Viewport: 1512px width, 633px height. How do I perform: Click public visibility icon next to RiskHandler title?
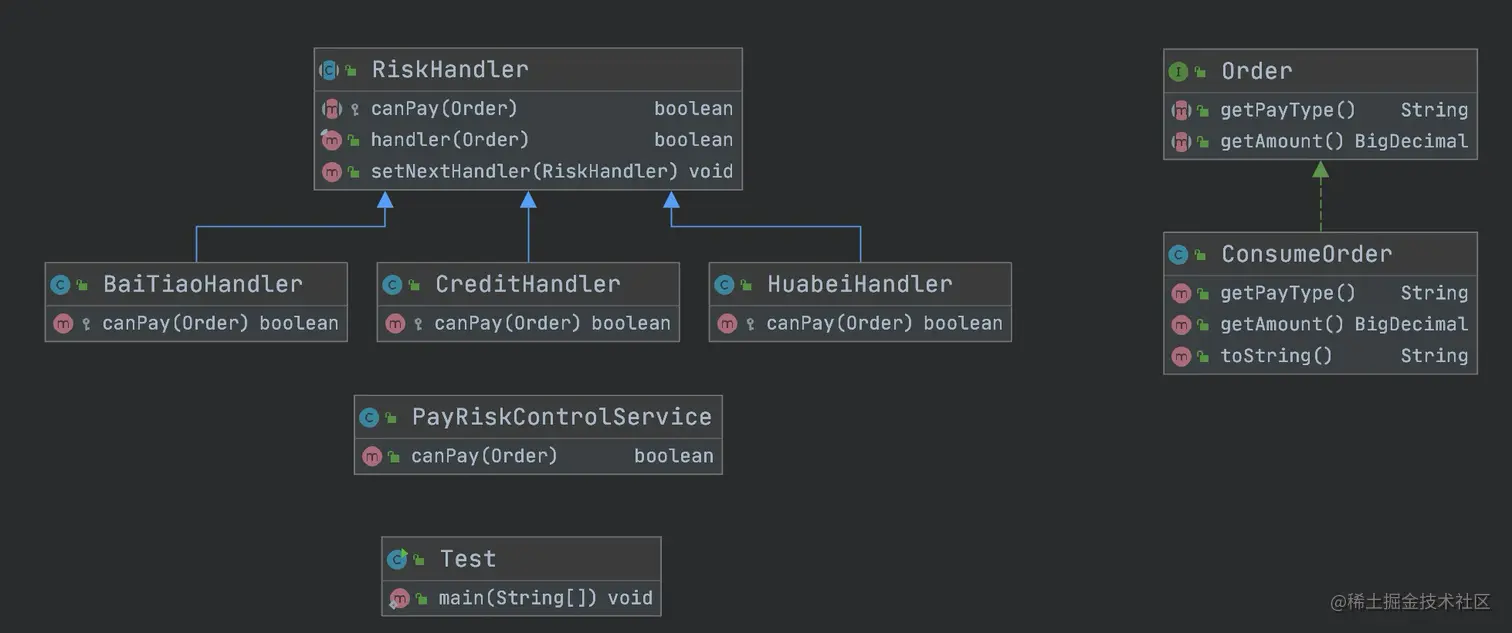pos(351,71)
